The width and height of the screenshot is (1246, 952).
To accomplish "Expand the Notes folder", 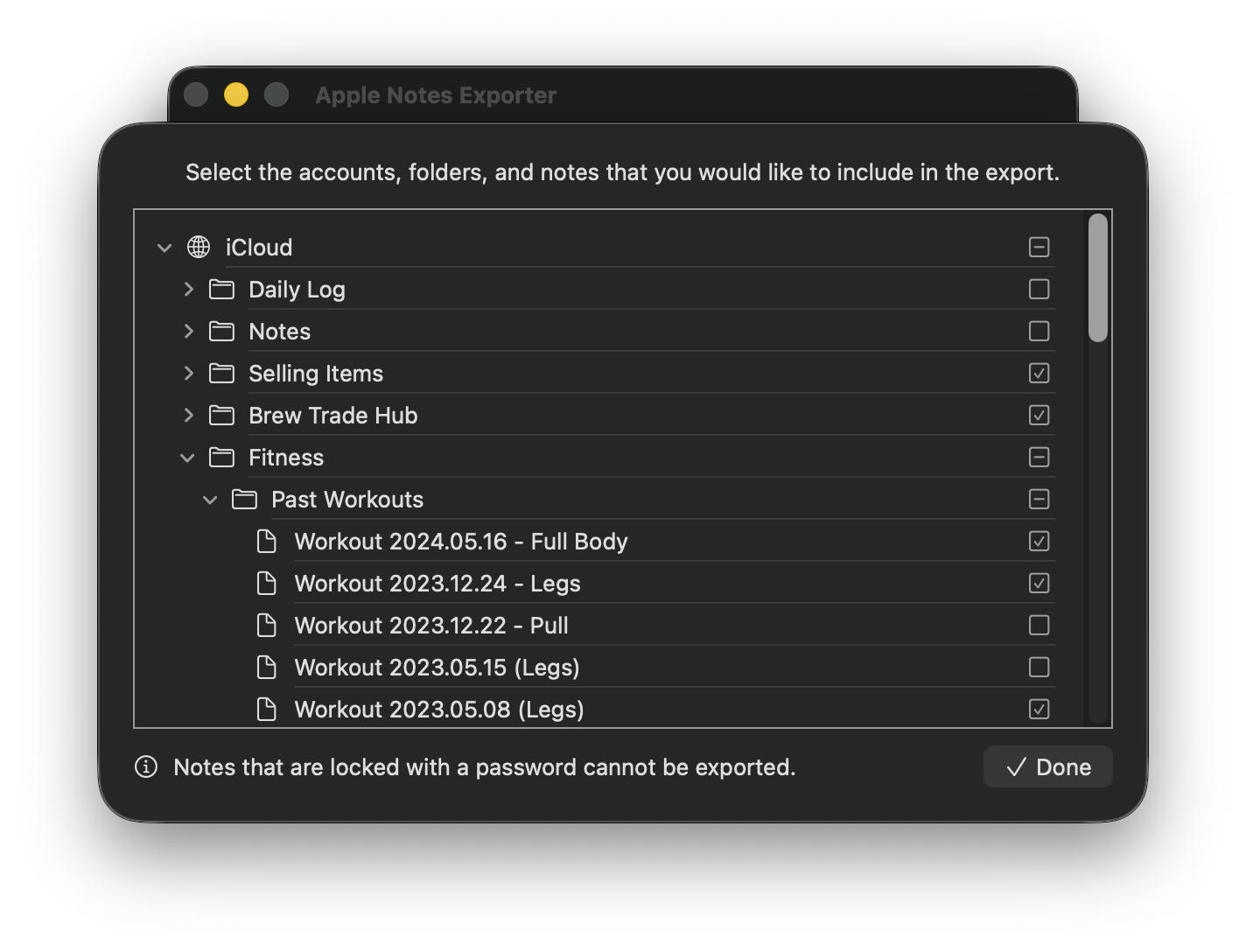I will pyautogui.click(x=188, y=332).
